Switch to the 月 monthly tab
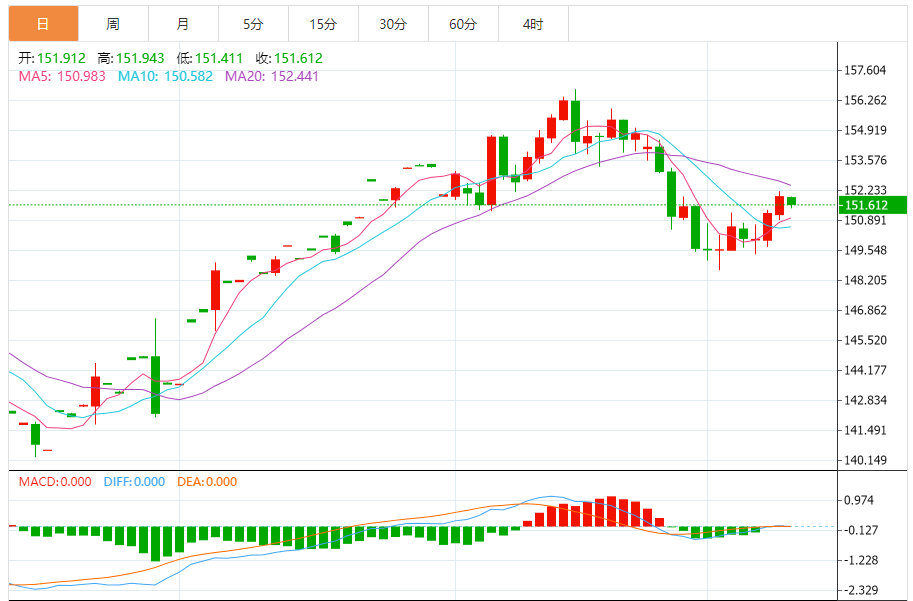This screenshot has height=601, width=913. click(183, 24)
